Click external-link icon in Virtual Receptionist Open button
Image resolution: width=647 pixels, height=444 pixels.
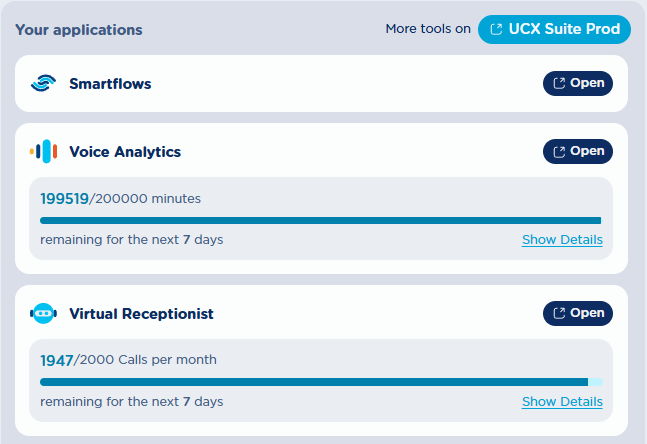(x=559, y=313)
